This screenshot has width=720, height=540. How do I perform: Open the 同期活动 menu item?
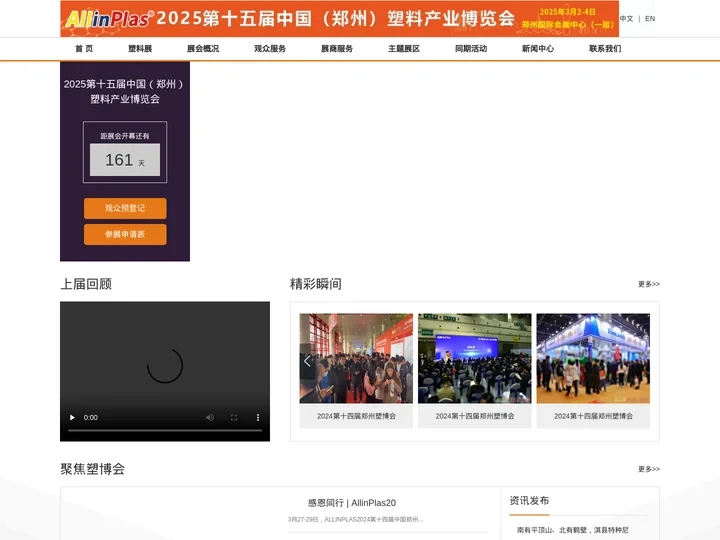(x=471, y=49)
